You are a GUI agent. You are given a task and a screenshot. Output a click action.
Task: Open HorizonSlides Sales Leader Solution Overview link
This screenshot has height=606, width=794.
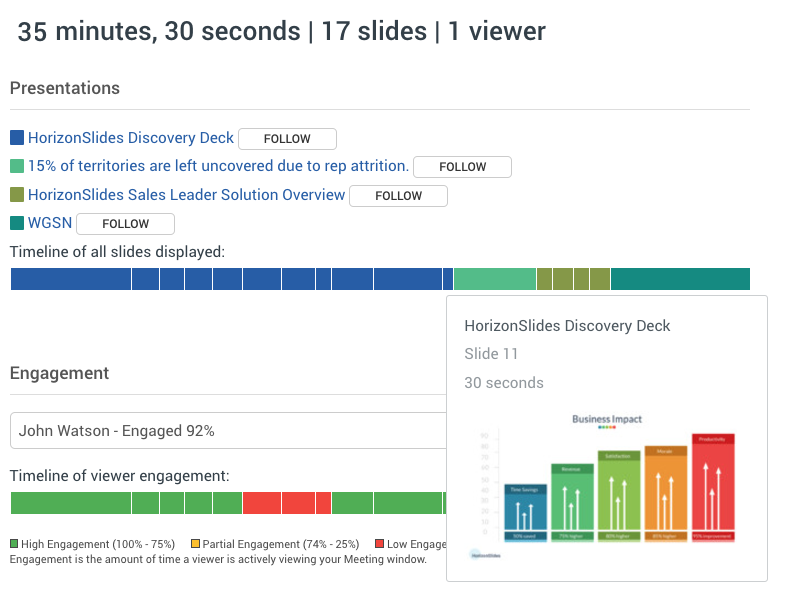click(186, 194)
